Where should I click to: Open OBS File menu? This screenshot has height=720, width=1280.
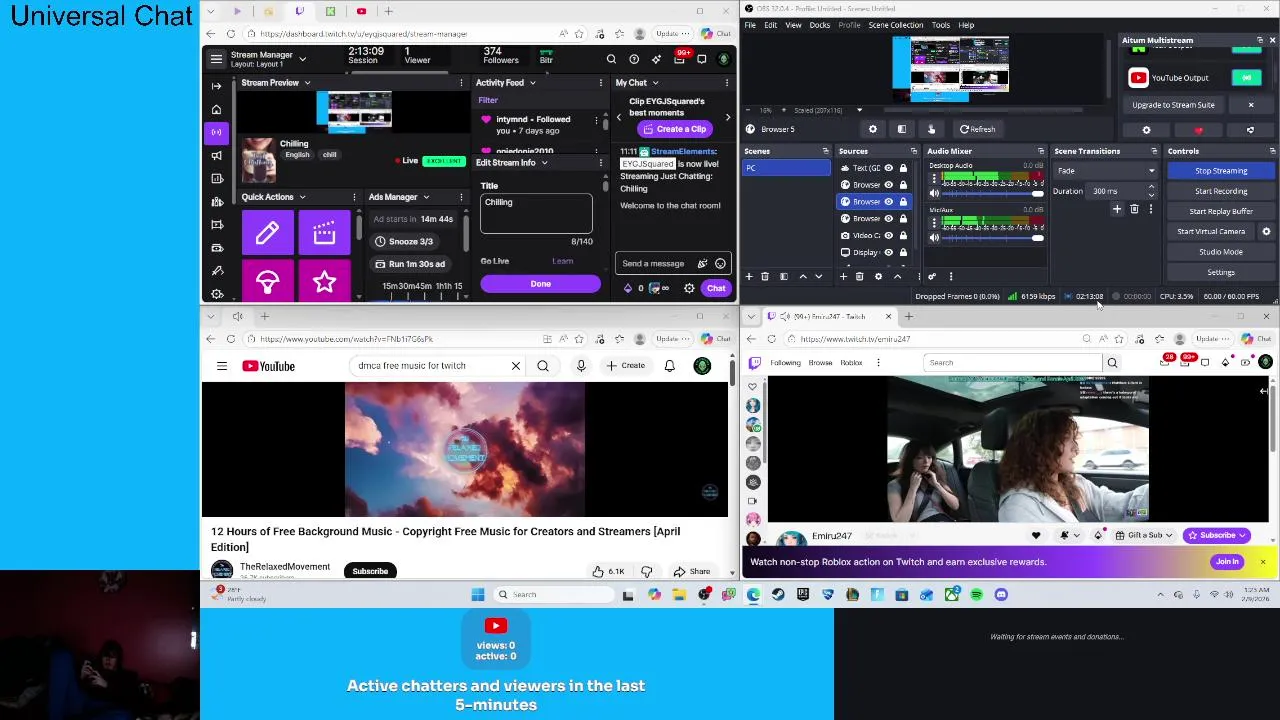pos(750,25)
